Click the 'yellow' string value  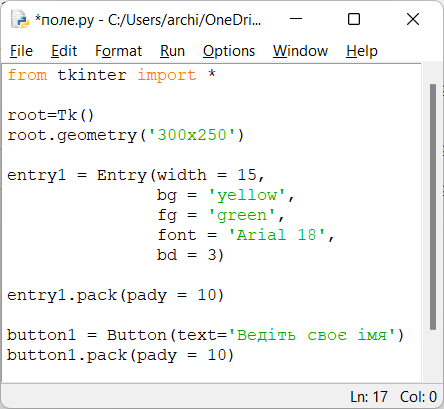(247, 195)
